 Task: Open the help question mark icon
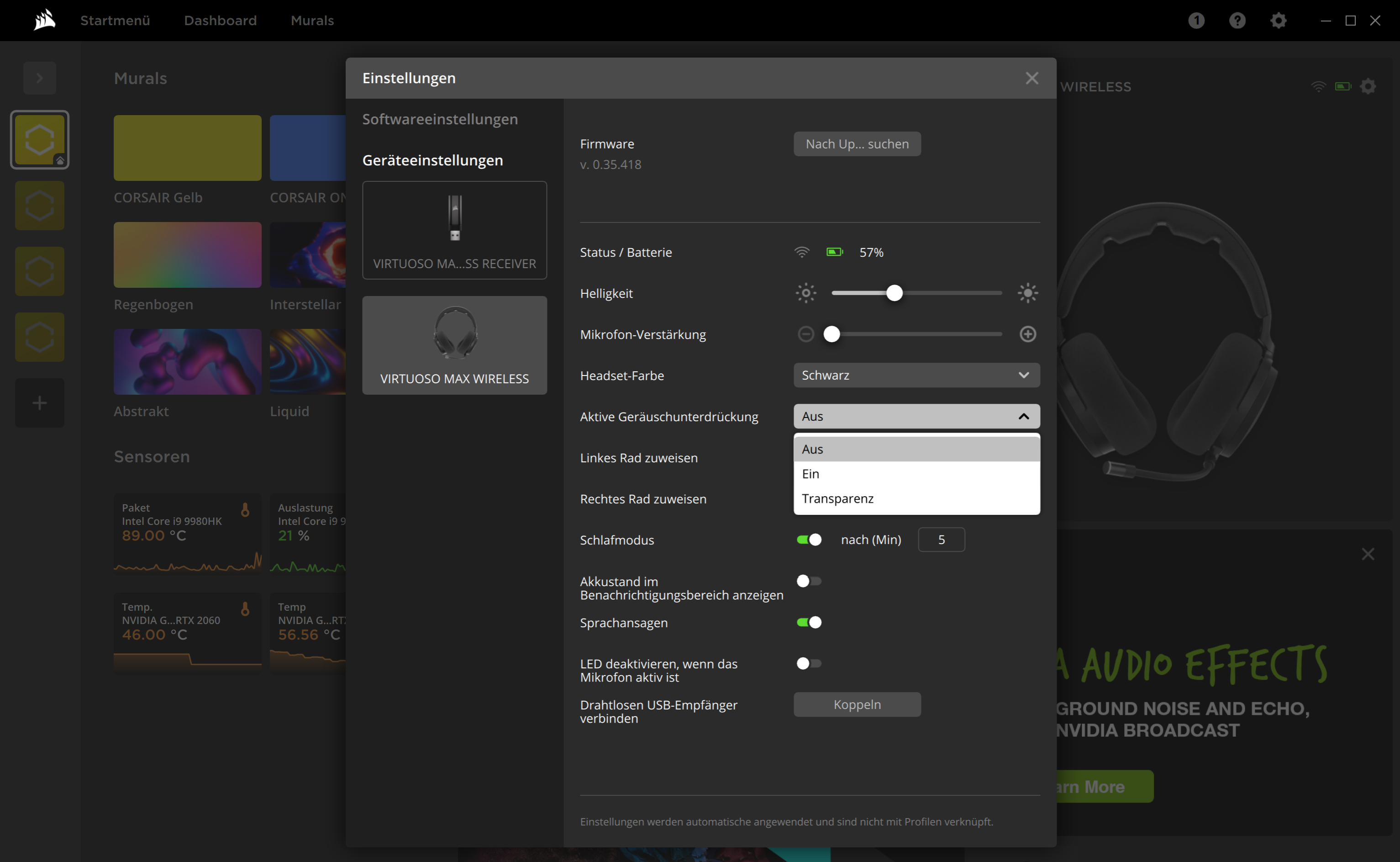point(1237,21)
